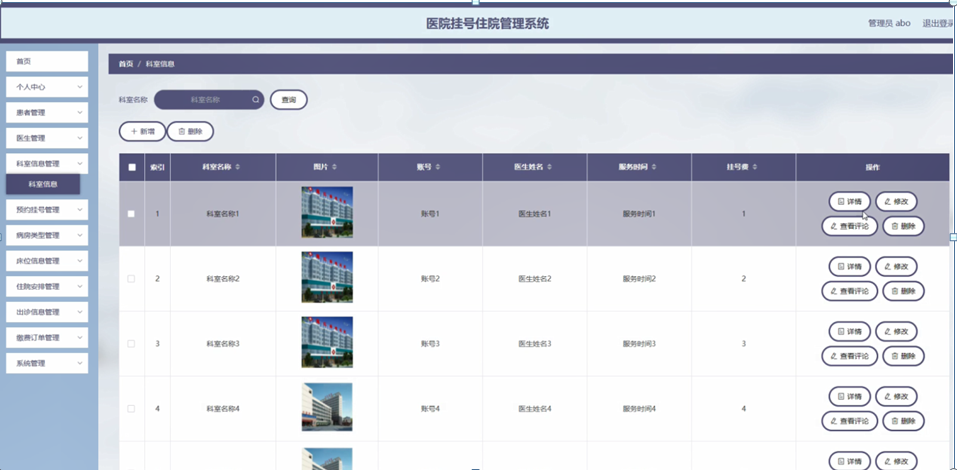Open the hospital image thumbnail in row 科室名称2
Screen dimensions: 957x470
327,278
